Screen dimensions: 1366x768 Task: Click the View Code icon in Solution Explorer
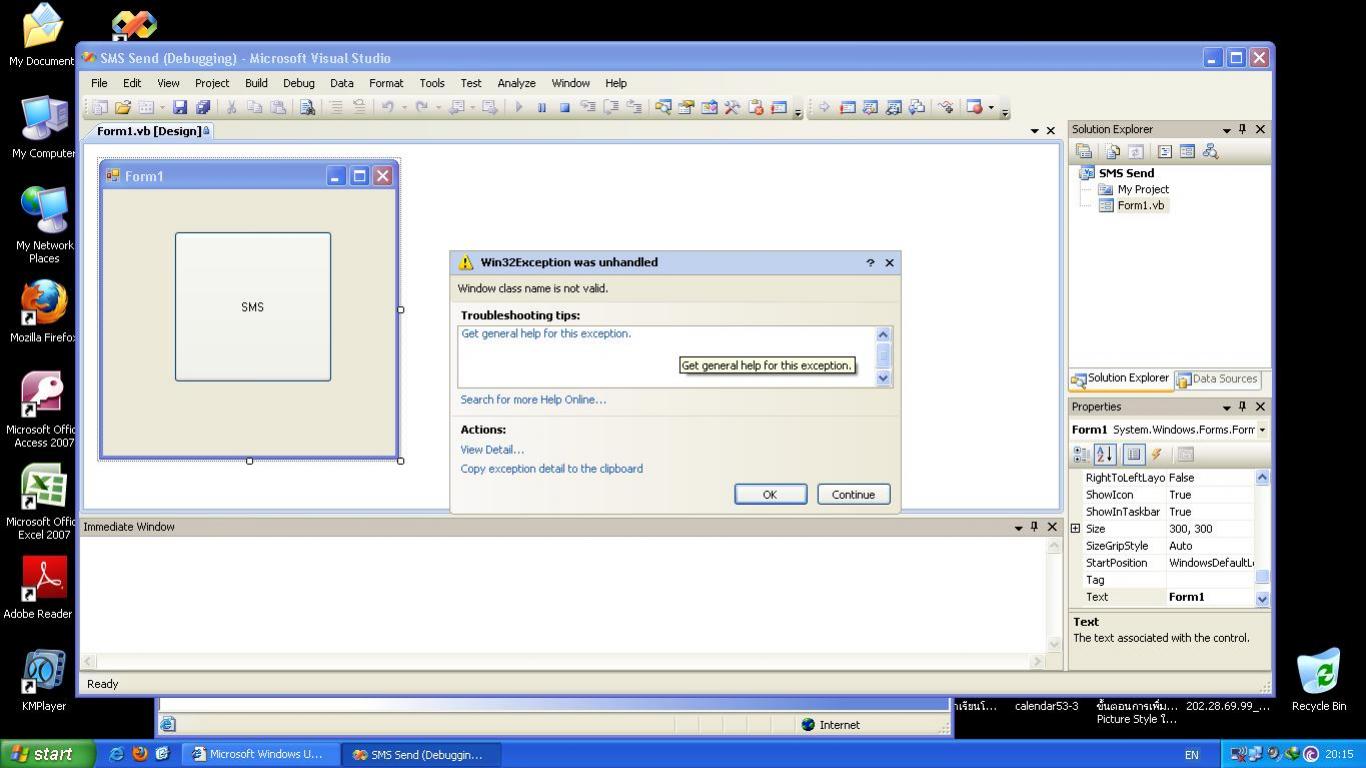click(1164, 151)
